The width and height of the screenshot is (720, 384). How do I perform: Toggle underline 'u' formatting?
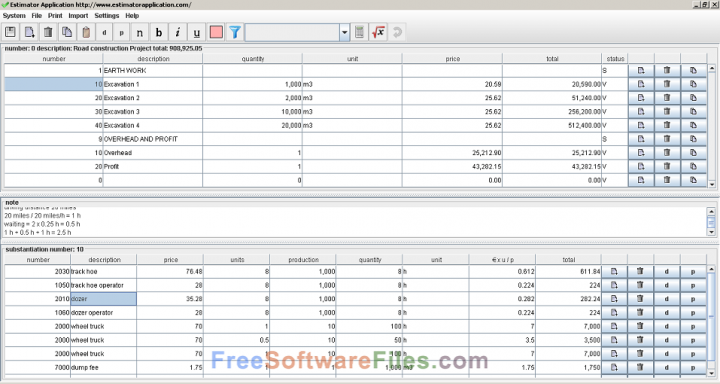(x=197, y=32)
